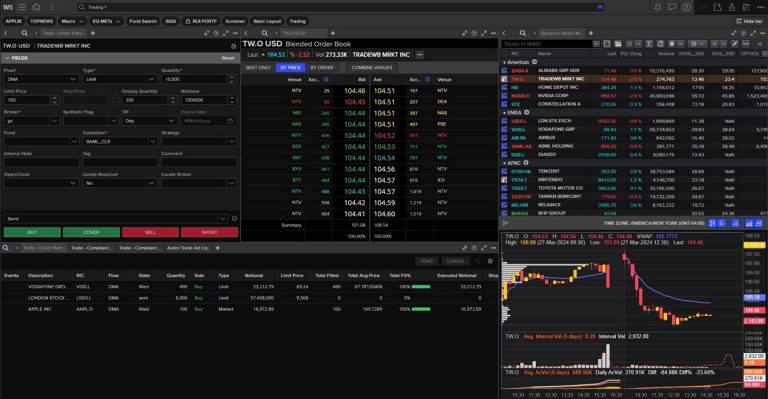This screenshot has height=399, width=768.
Task: Click the Sigma summation icon in watchlist toolbar
Action: tap(649, 44)
